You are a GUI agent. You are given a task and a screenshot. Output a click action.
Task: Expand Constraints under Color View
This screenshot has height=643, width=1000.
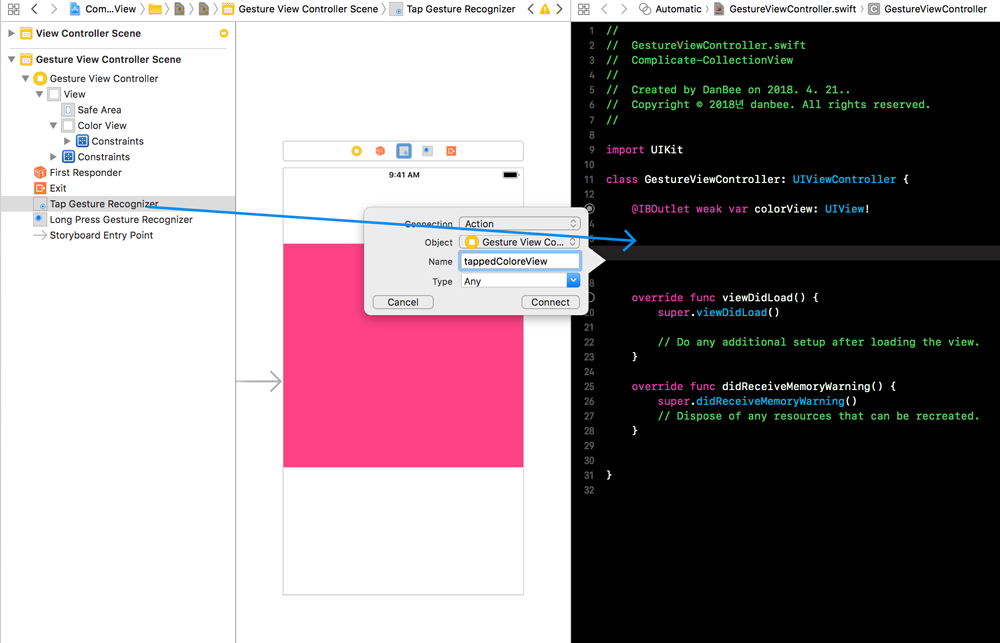[x=67, y=141]
